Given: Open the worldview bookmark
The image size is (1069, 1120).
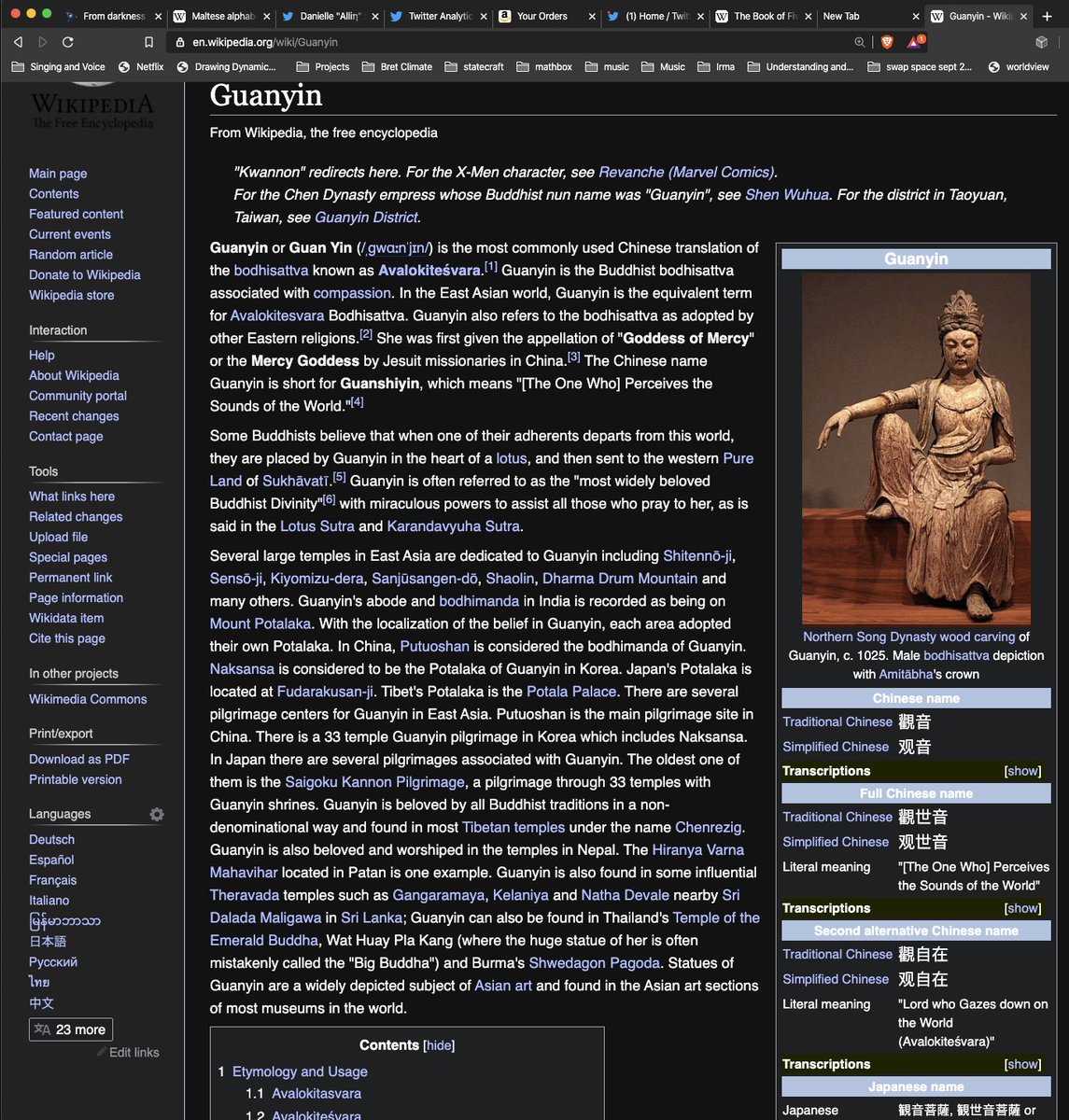Looking at the screenshot, I should pyautogui.click(x=1019, y=67).
